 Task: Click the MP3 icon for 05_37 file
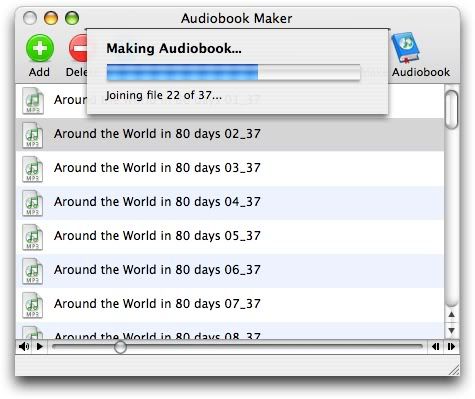point(33,237)
